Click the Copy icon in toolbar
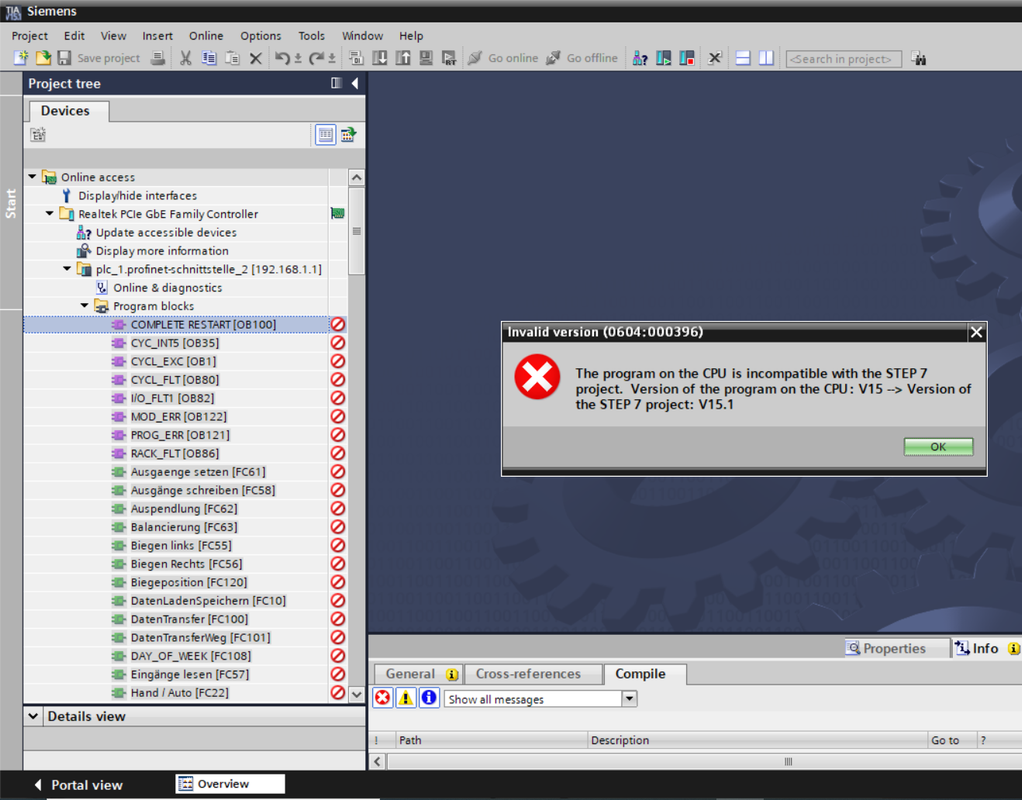The image size is (1022, 800). [x=209, y=58]
